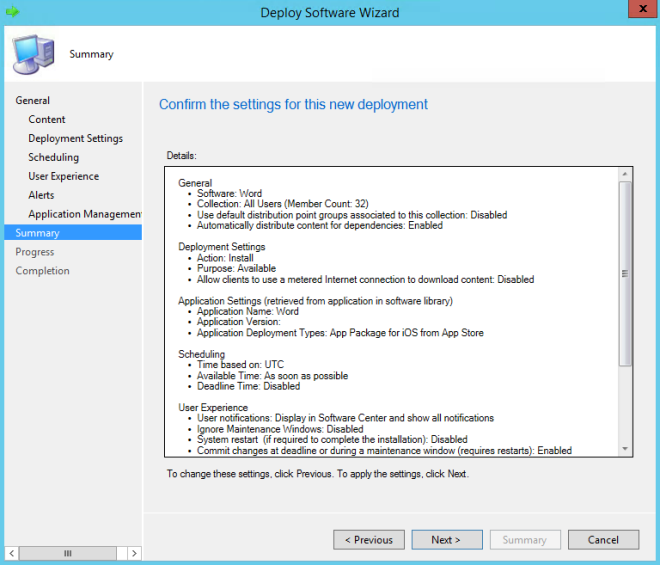Click the 'Deadline Time: Disabled' line
Screen dimensions: 660x565
(248, 386)
